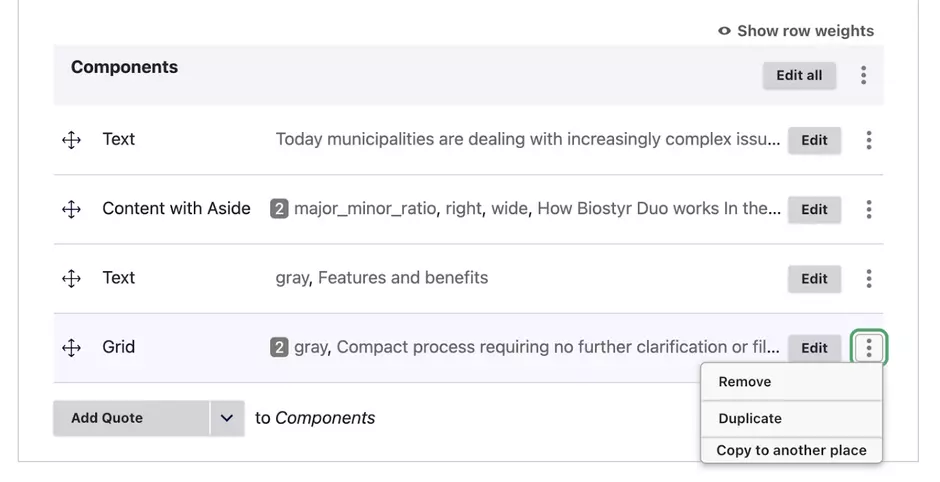
Task: Select Remove from the context menu
Action: click(745, 382)
